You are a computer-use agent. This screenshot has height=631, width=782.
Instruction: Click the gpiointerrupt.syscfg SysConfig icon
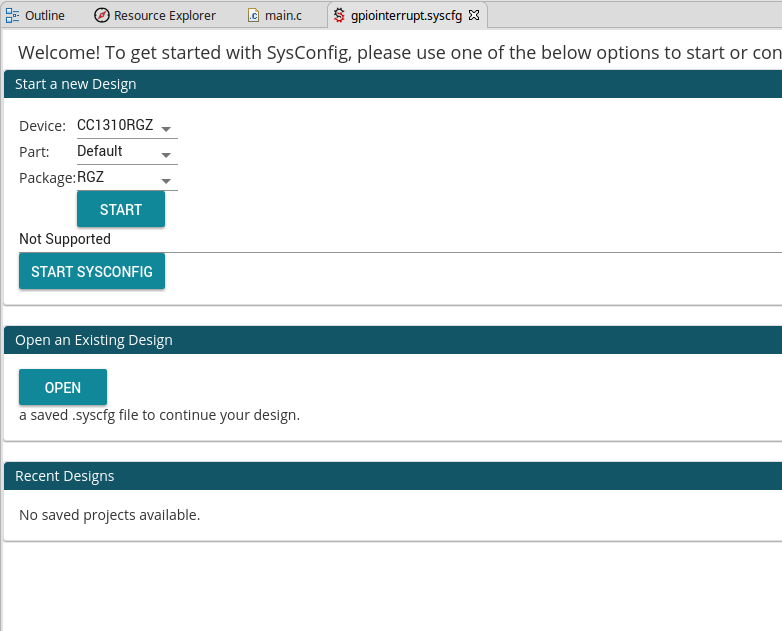340,15
